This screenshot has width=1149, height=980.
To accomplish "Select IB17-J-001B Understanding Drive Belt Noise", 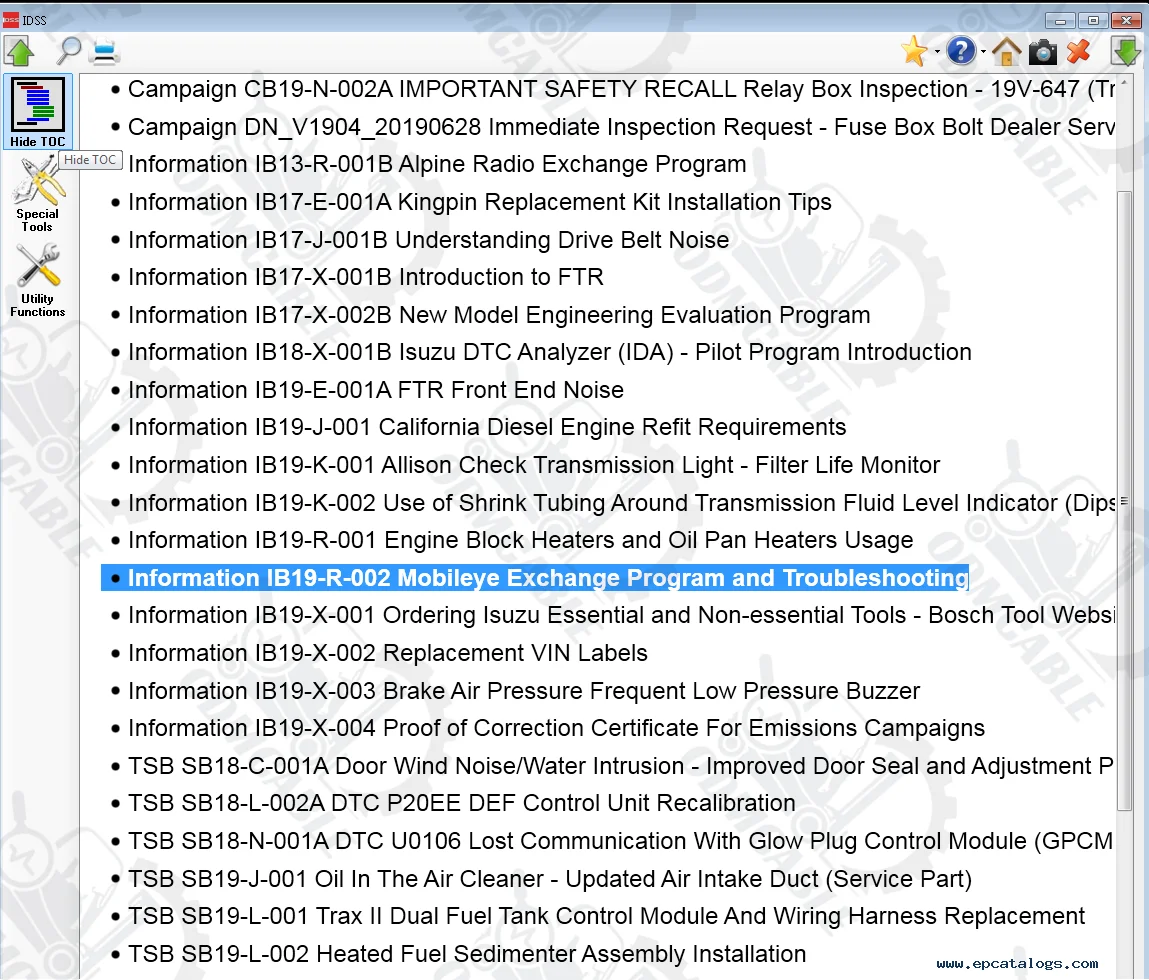I will pyautogui.click(x=428, y=240).
